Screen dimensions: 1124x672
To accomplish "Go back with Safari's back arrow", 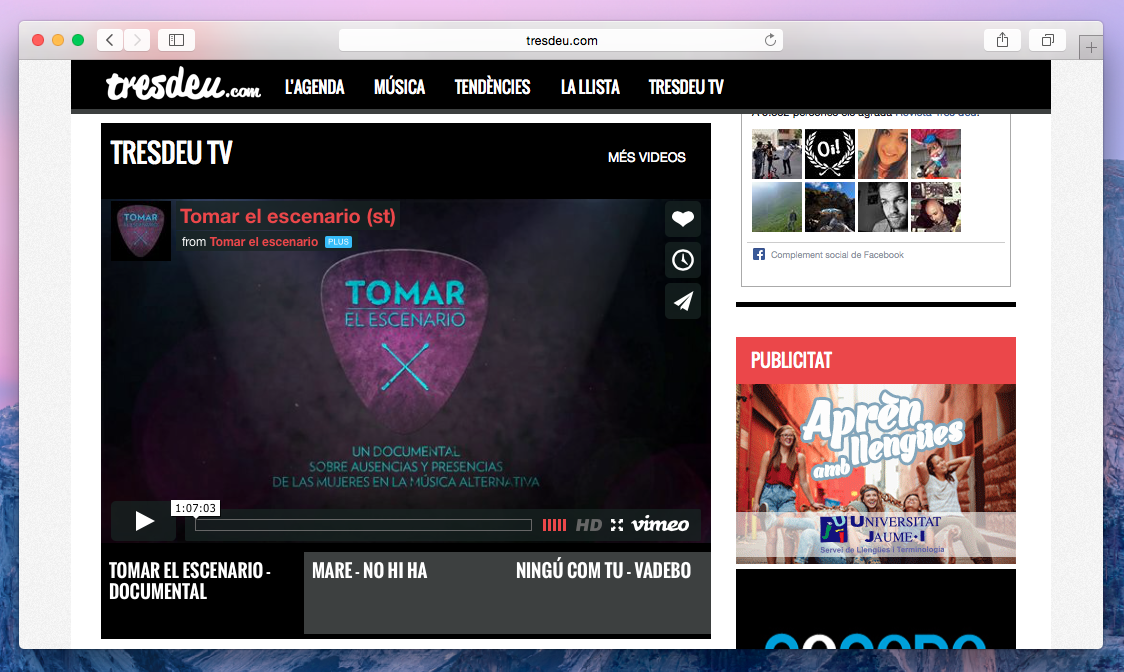I will click(x=110, y=40).
